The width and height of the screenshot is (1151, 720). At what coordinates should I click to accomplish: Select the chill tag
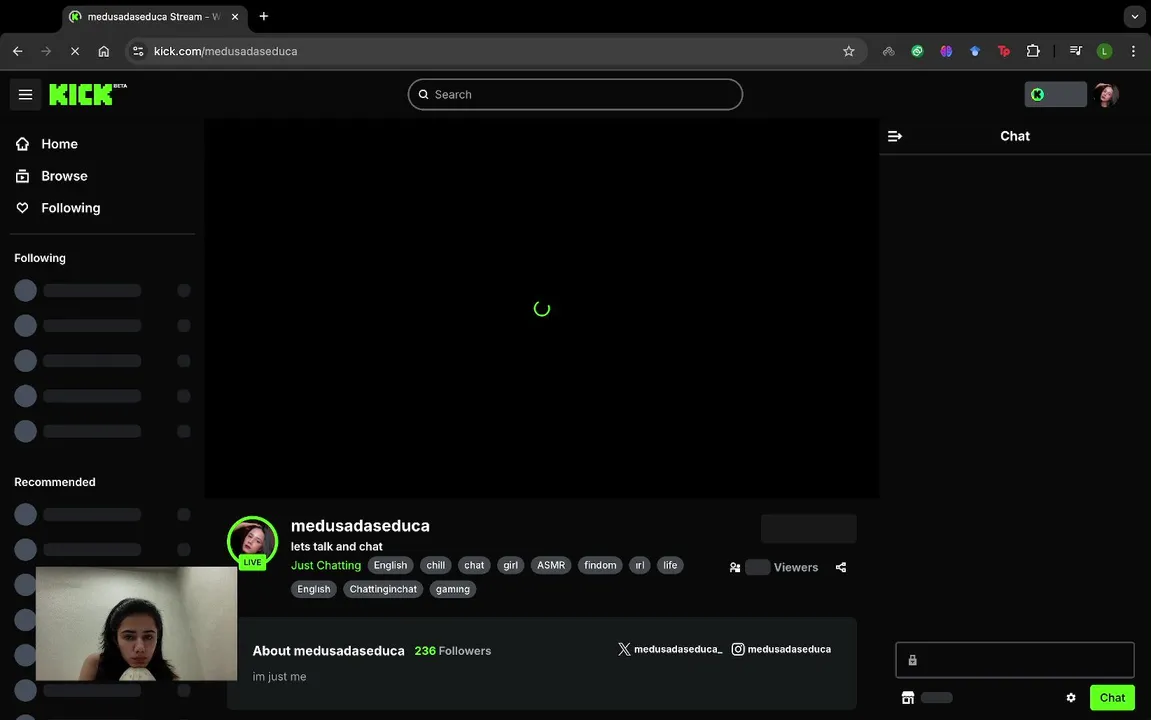[x=436, y=565]
